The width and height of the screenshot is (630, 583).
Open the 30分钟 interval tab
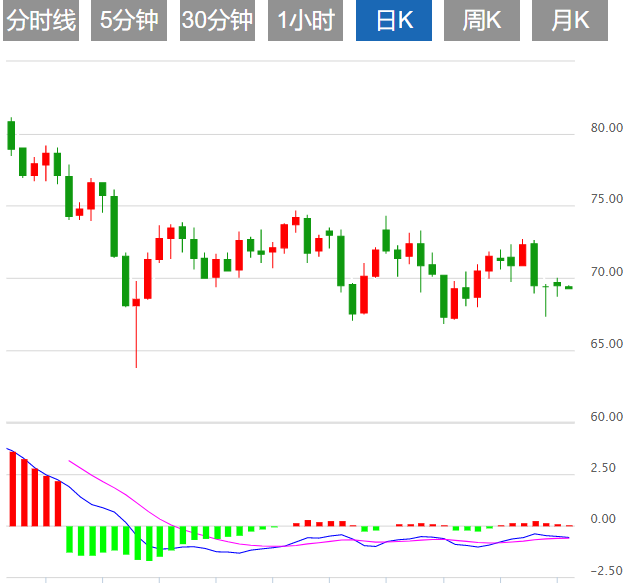(217, 20)
